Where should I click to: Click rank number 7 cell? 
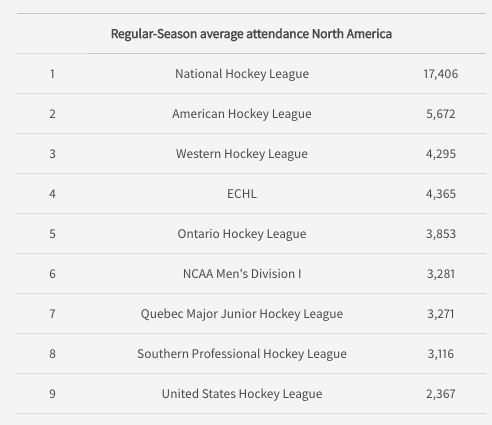[52, 314]
